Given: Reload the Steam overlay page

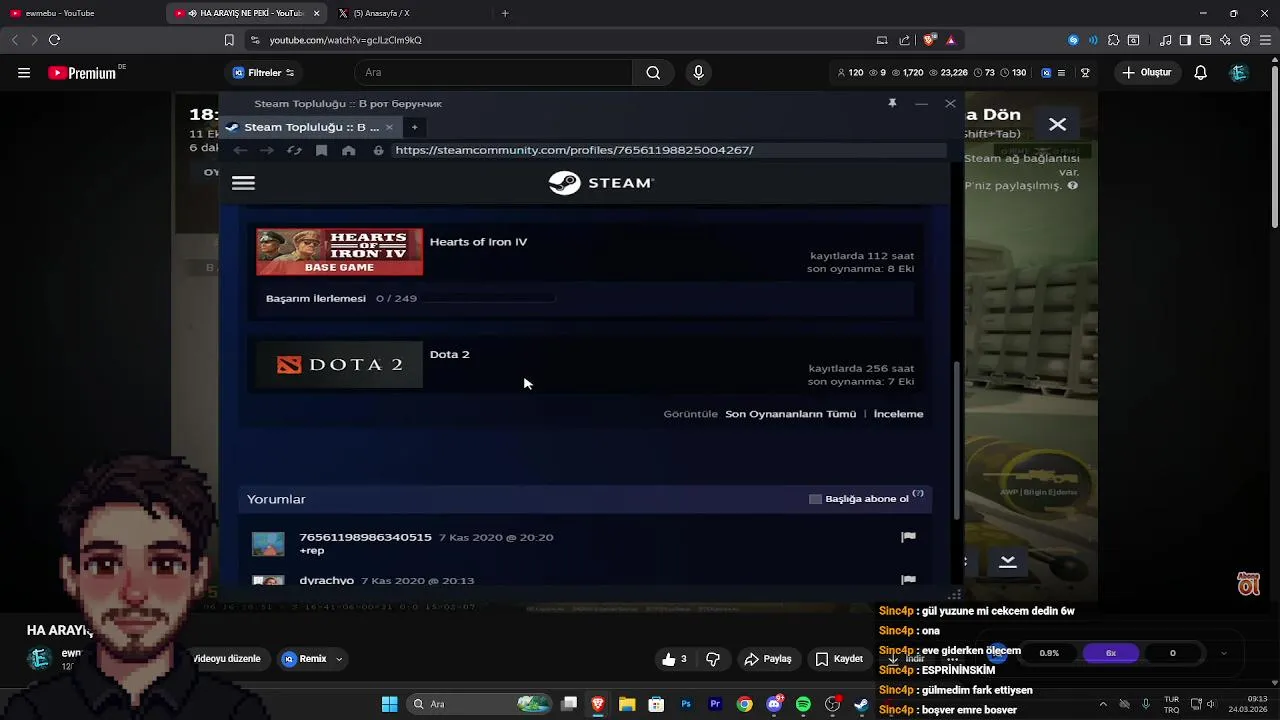Looking at the screenshot, I should coord(294,150).
